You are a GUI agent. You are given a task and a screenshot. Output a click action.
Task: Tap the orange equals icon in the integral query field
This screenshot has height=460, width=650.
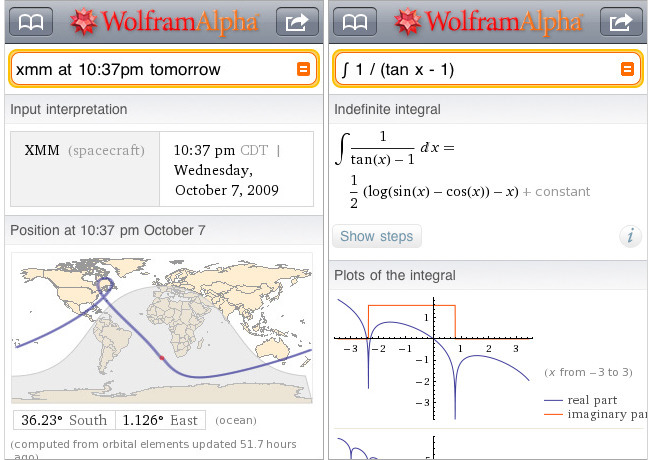(627, 69)
